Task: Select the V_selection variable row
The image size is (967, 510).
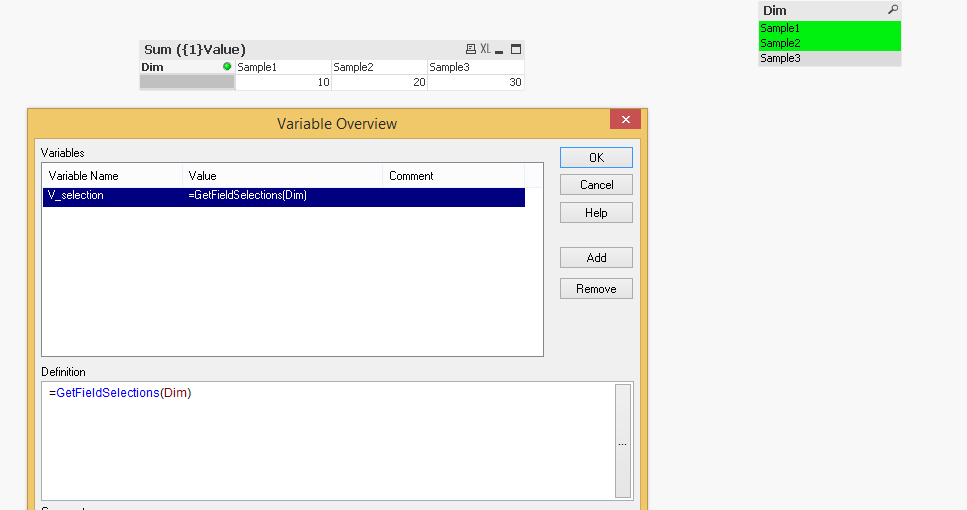Action: click(284, 197)
